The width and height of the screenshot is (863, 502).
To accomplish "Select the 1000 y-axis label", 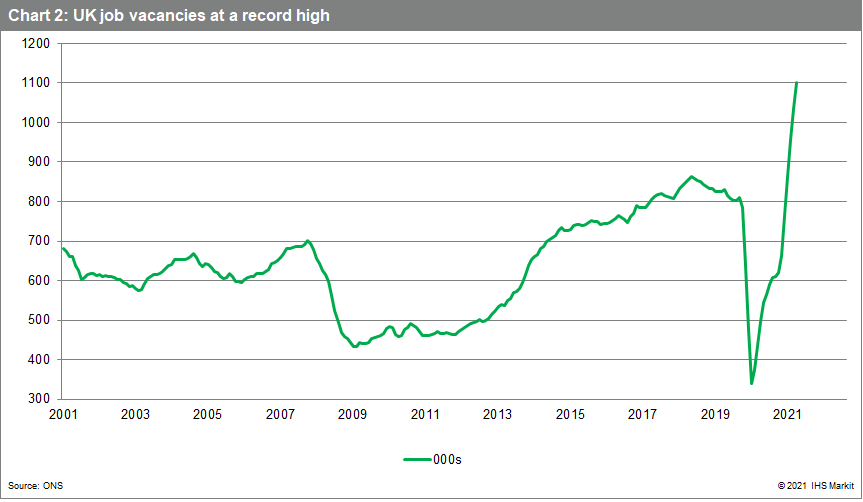I will pyautogui.click(x=36, y=122).
